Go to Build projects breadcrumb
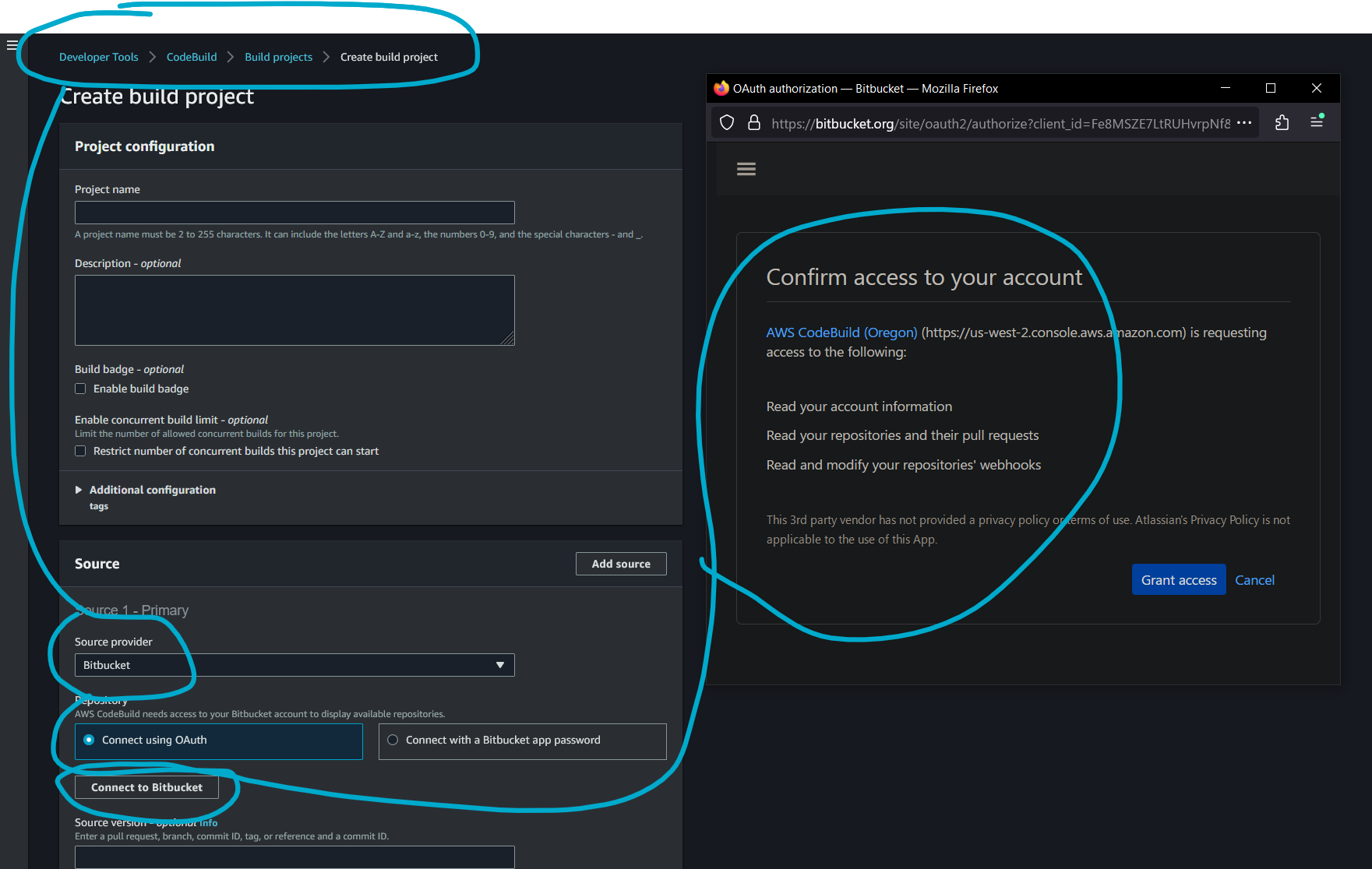The height and width of the screenshot is (869, 1372). click(278, 57)
